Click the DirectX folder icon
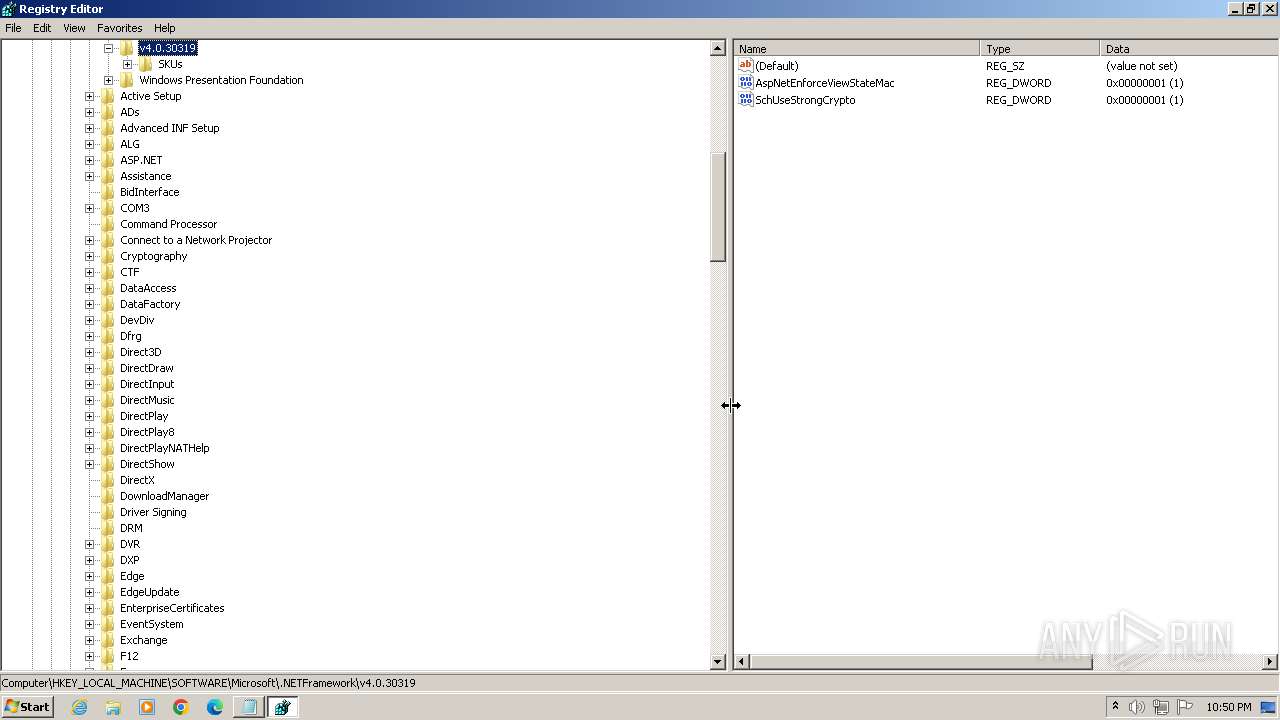 click(x=108, y=480)
